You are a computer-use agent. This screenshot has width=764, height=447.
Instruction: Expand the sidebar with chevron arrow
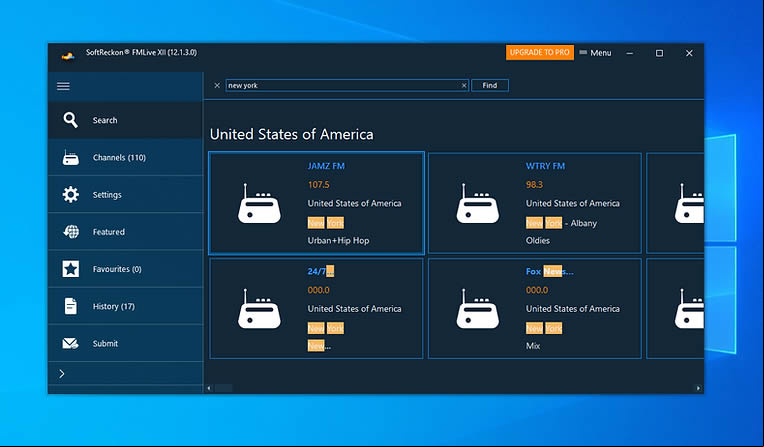tap(62, 374)
